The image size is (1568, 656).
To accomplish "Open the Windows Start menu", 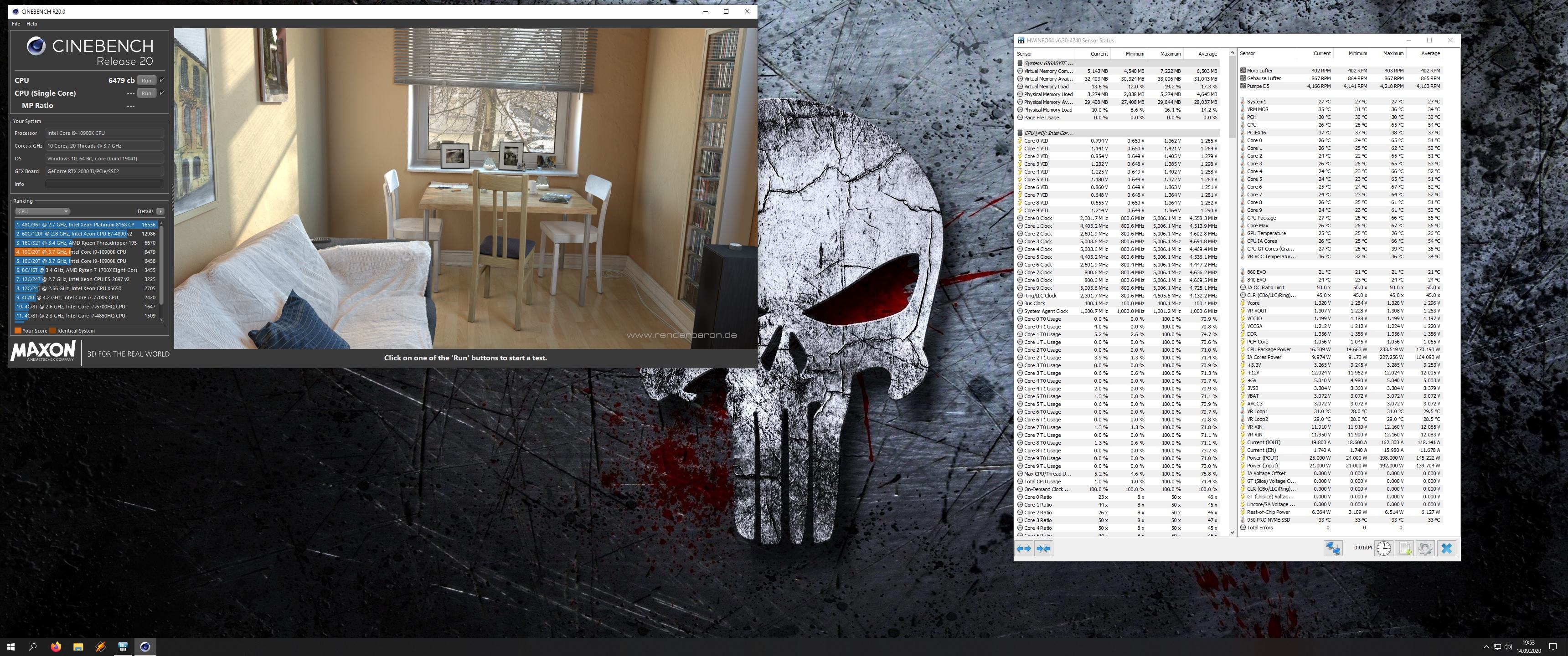I will [10, 647].
